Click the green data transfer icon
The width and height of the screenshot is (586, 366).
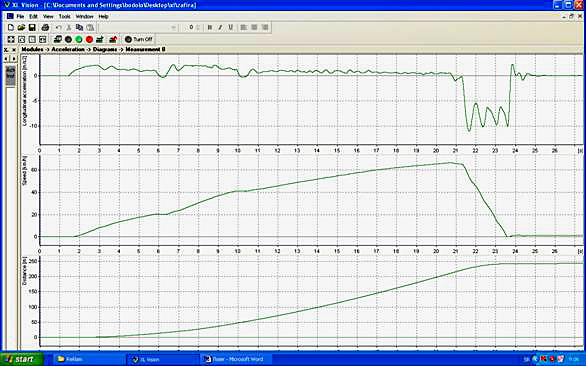coord(100,39)
